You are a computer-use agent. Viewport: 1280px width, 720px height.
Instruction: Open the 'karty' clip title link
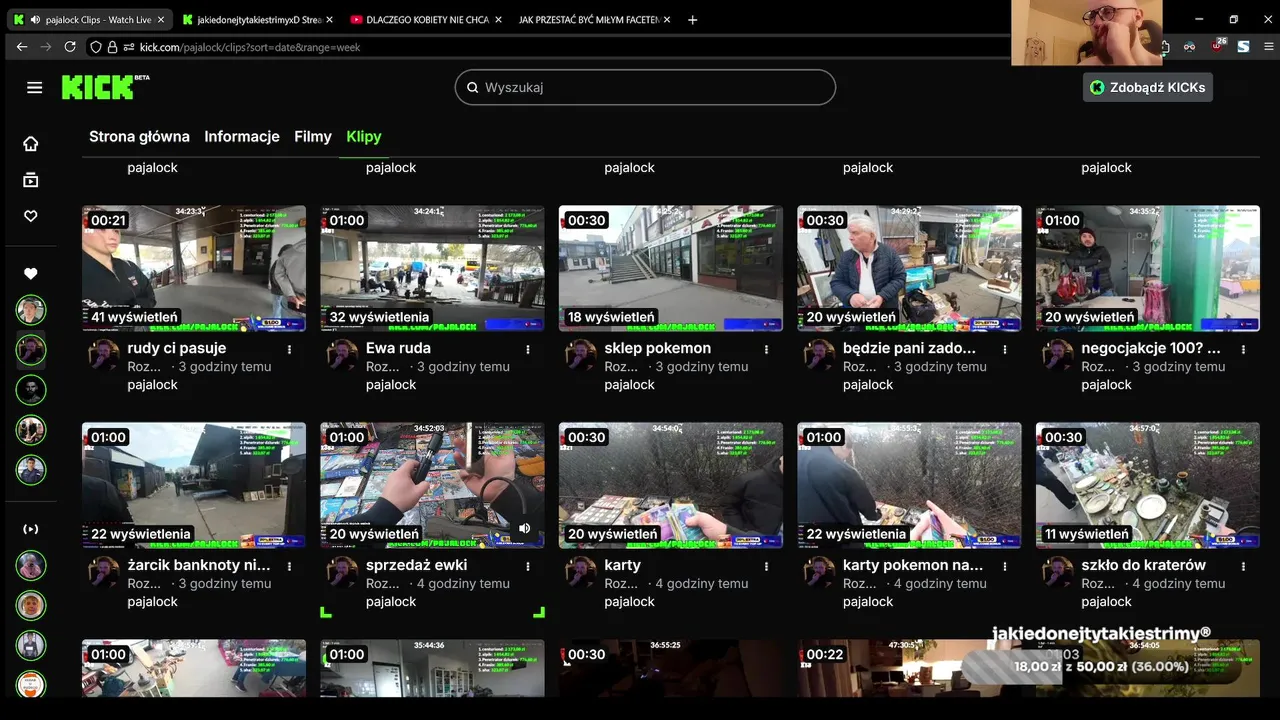pyautogui.click(x=622, y=565)
